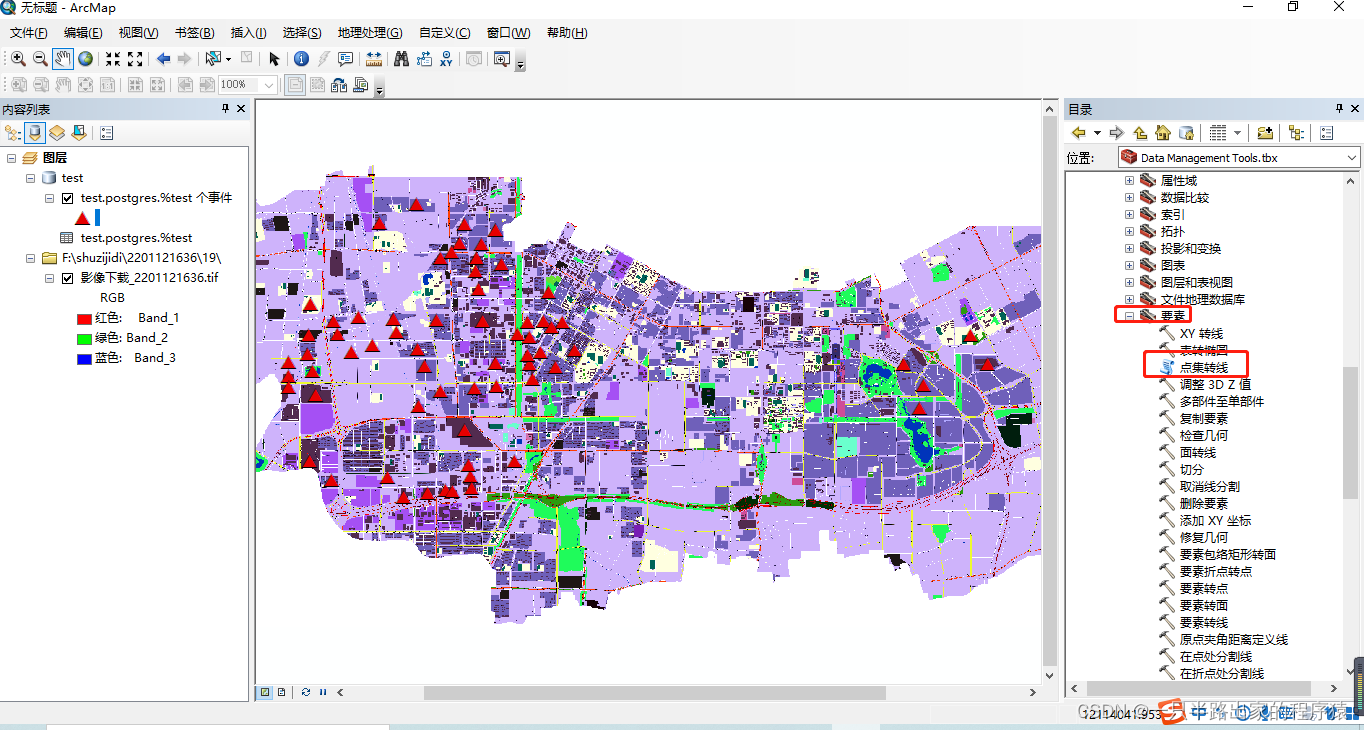Collapse the 图层 data frame node
The width and height of the screenshot is (1364, 730).
pos(11,158)
